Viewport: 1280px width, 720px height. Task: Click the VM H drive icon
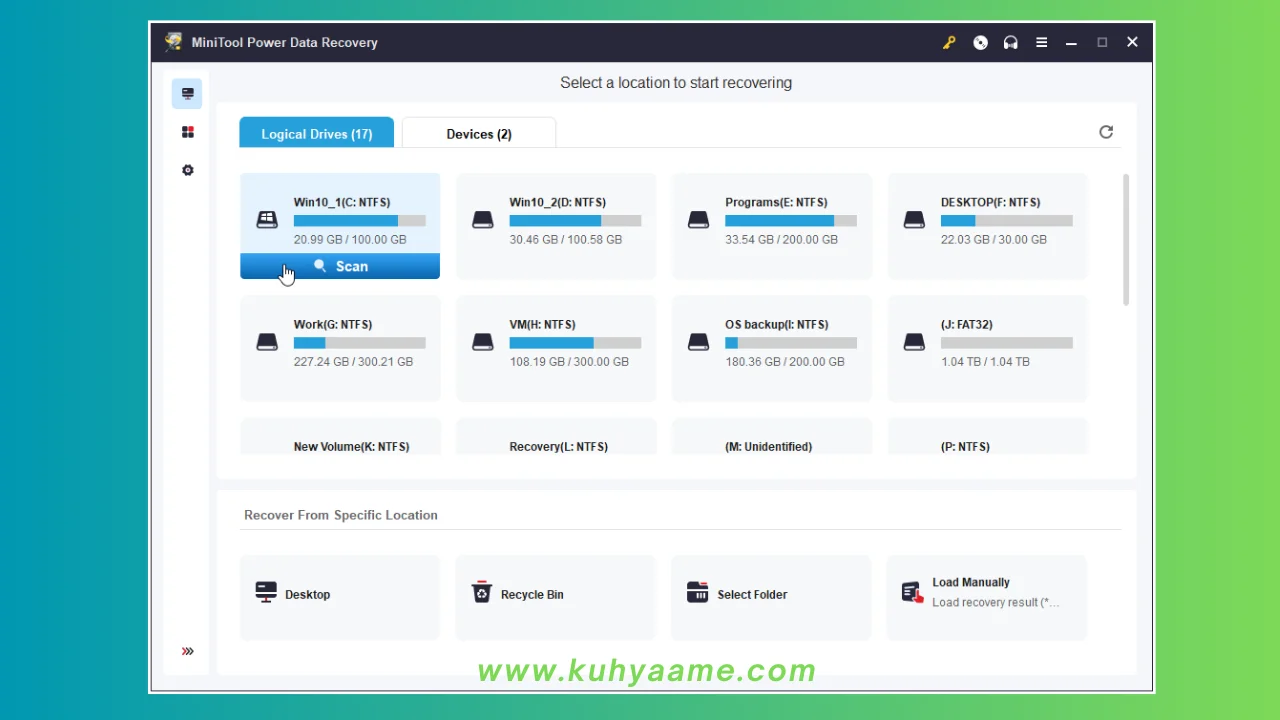pos(483,342)
